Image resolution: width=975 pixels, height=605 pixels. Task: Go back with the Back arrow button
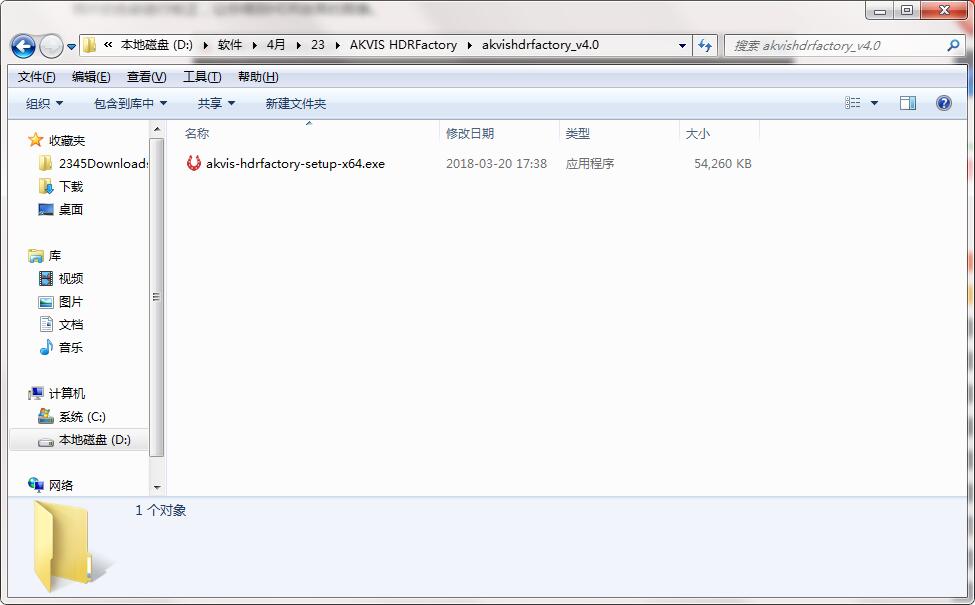coord(23,46)
